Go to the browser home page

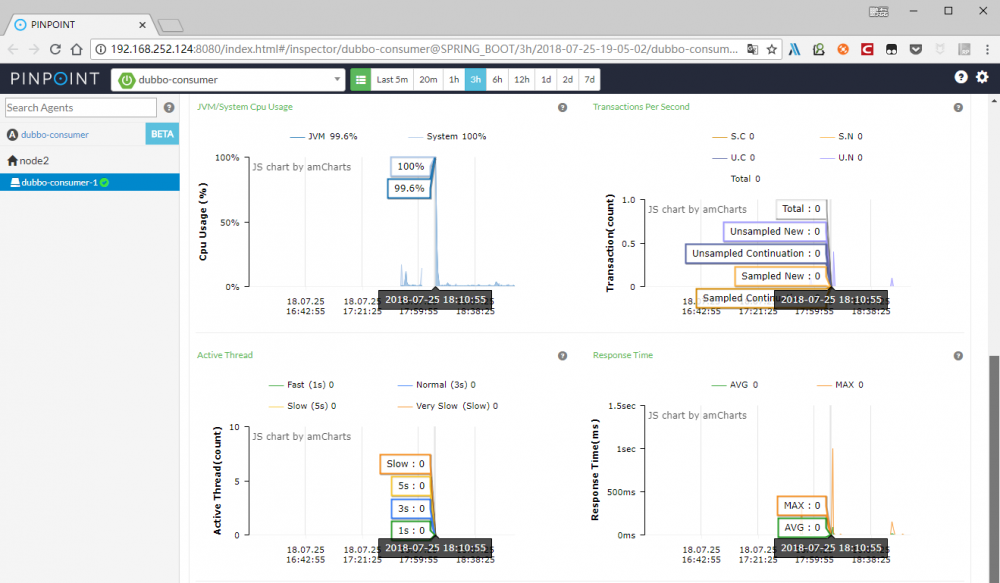77,49
